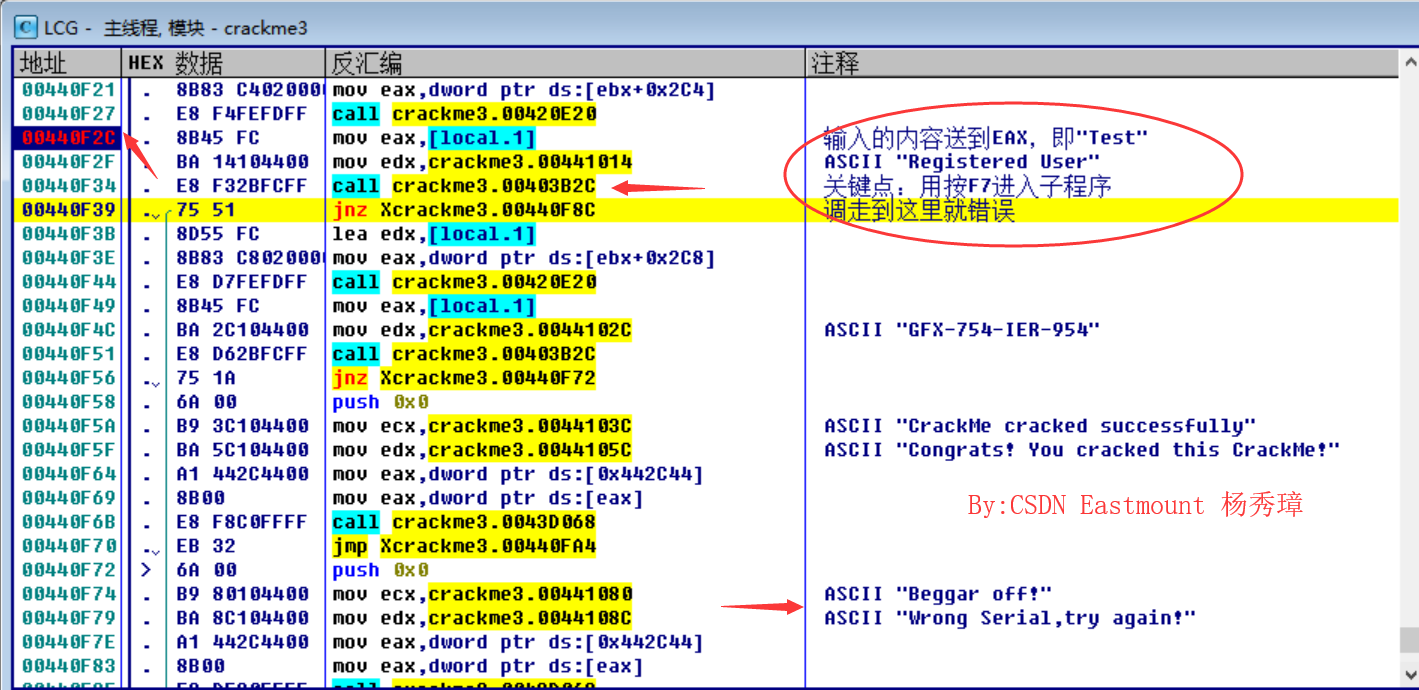Select 'mov edx,crackme3.0044108C' instruction
The width and height of the screenshot is (1419, 690).
[482, 618]
